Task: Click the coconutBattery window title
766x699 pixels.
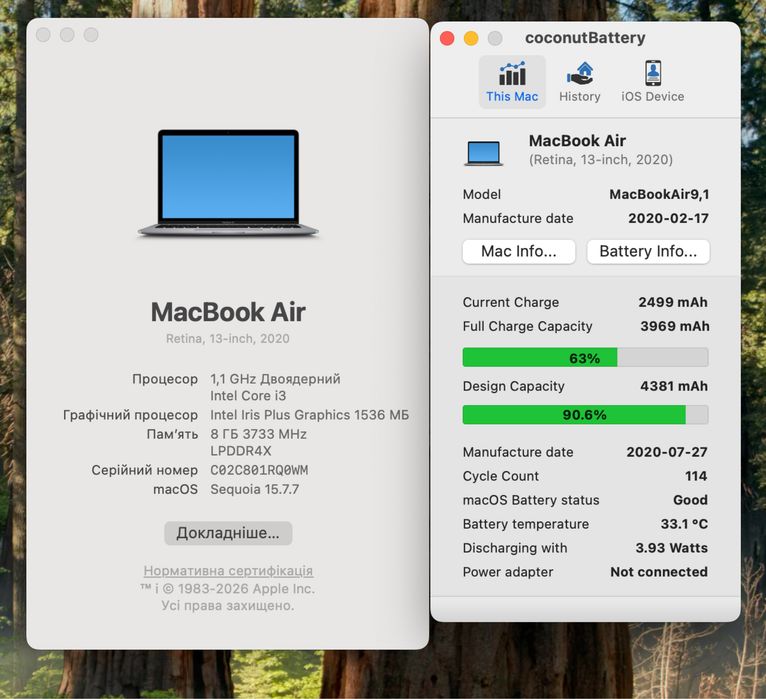Action: [x=585, y=38]
